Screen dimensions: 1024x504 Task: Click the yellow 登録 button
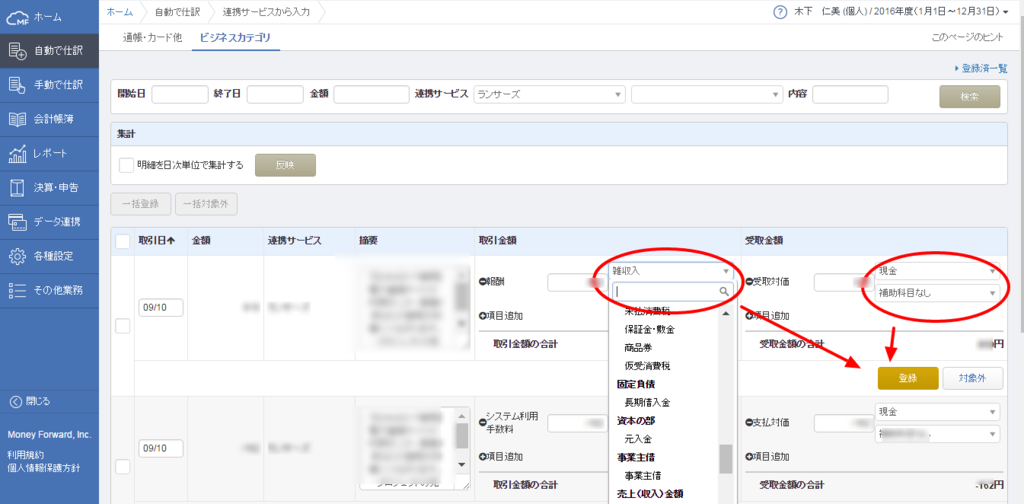pos(908,378)
